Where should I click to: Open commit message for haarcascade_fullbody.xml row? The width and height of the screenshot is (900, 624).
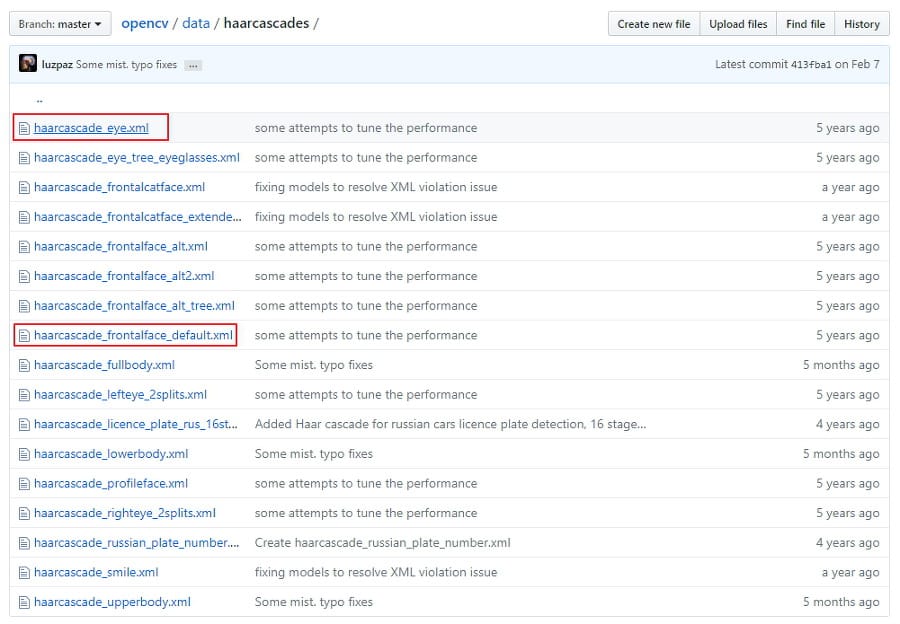313,366
